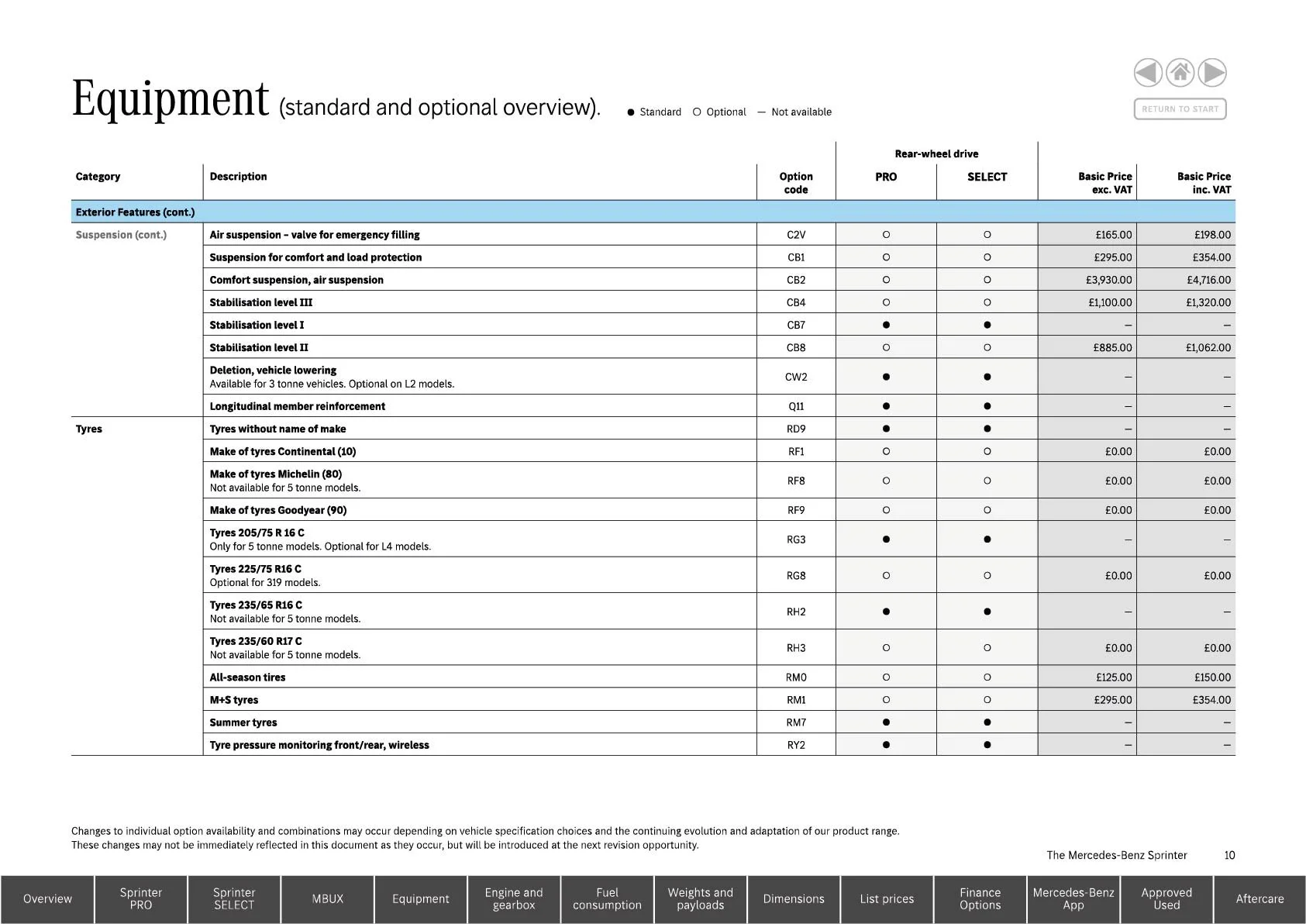1306x924 pixels.
Task: Switch to the Sprinter PRO tab
Action: (141, 899)
